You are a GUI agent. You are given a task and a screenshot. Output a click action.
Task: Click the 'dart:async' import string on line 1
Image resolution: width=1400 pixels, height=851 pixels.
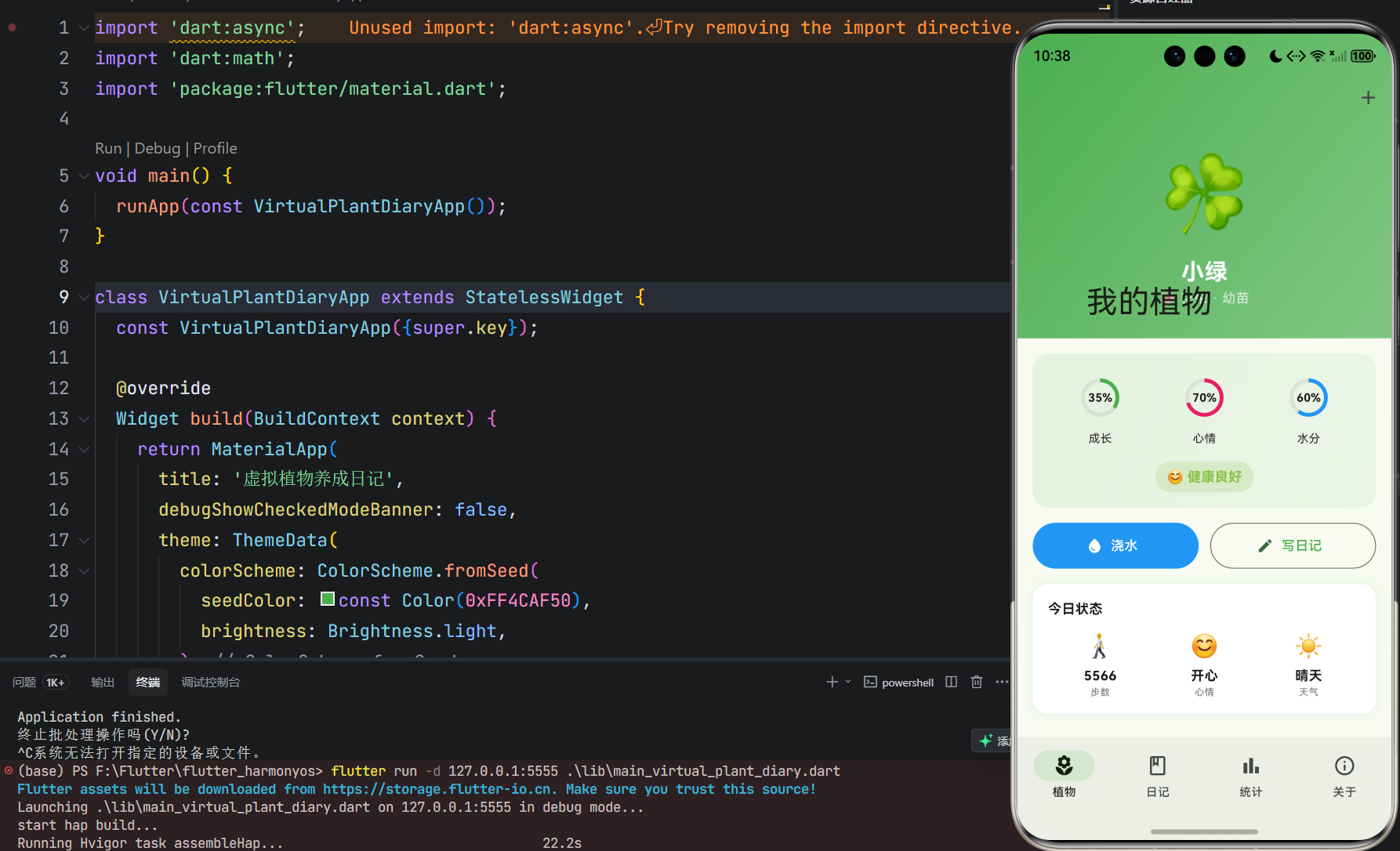[x=233, y=28]
